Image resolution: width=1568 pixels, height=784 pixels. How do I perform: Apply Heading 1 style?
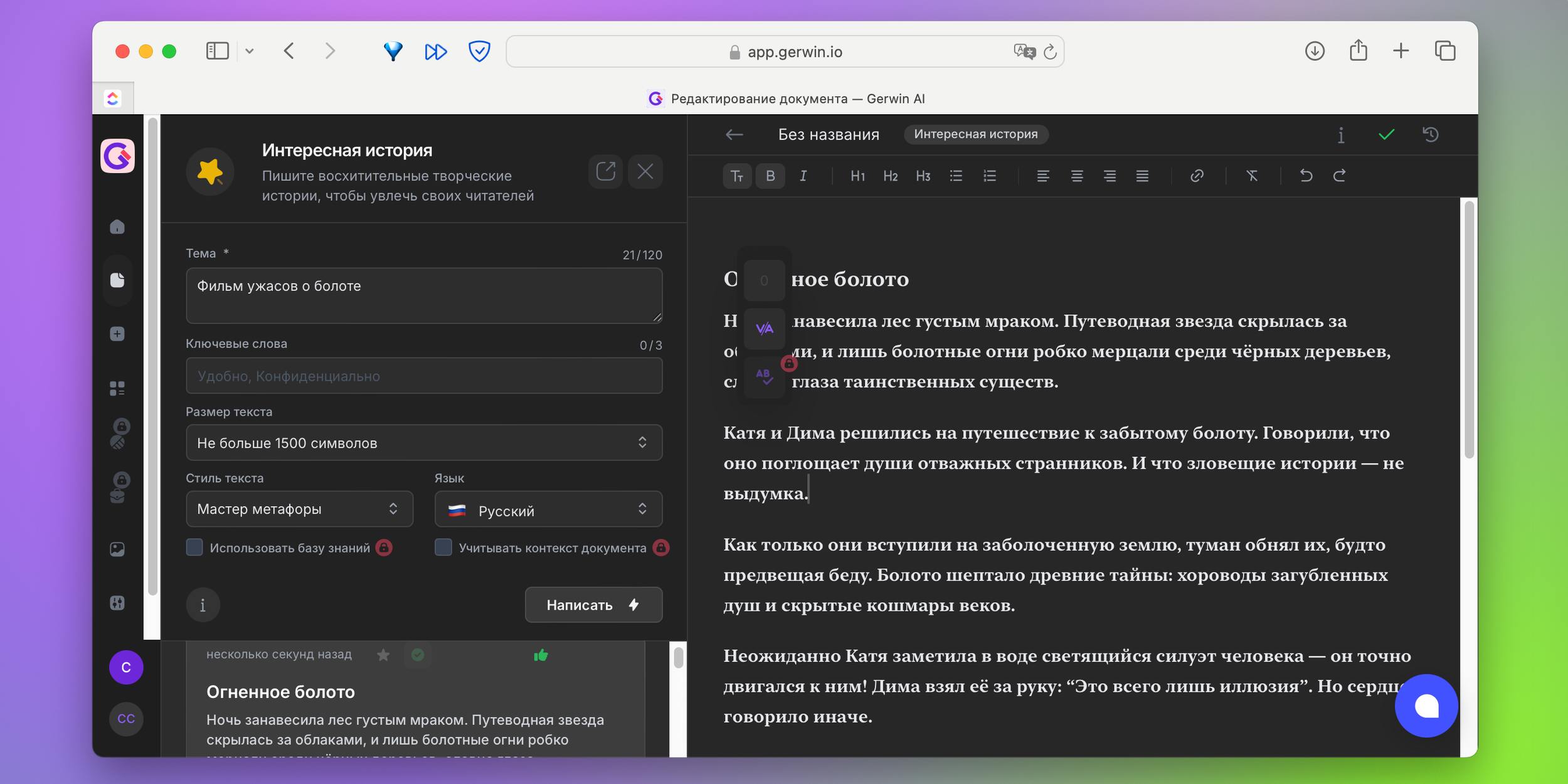857,176
